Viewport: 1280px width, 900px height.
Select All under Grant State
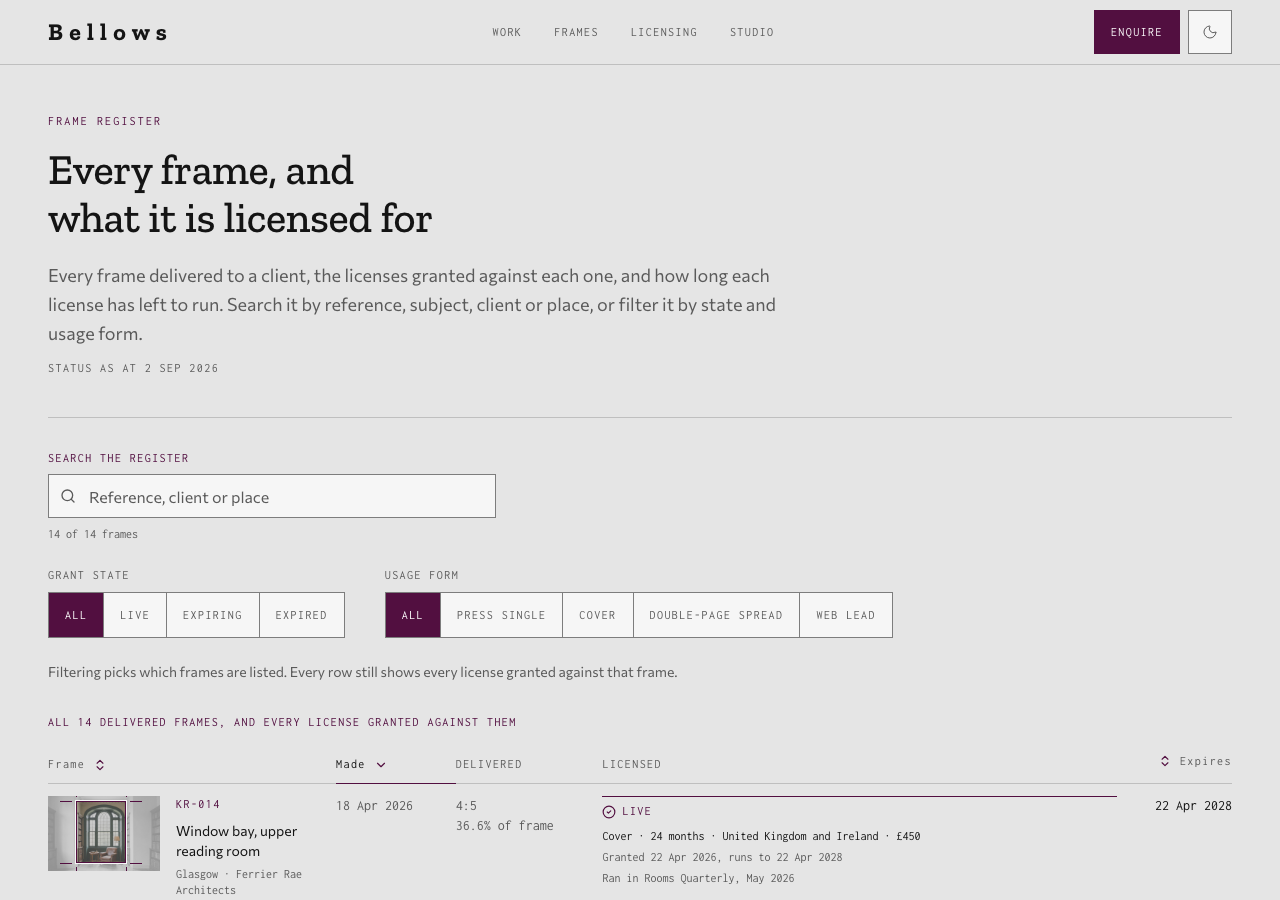click(76, 615)
